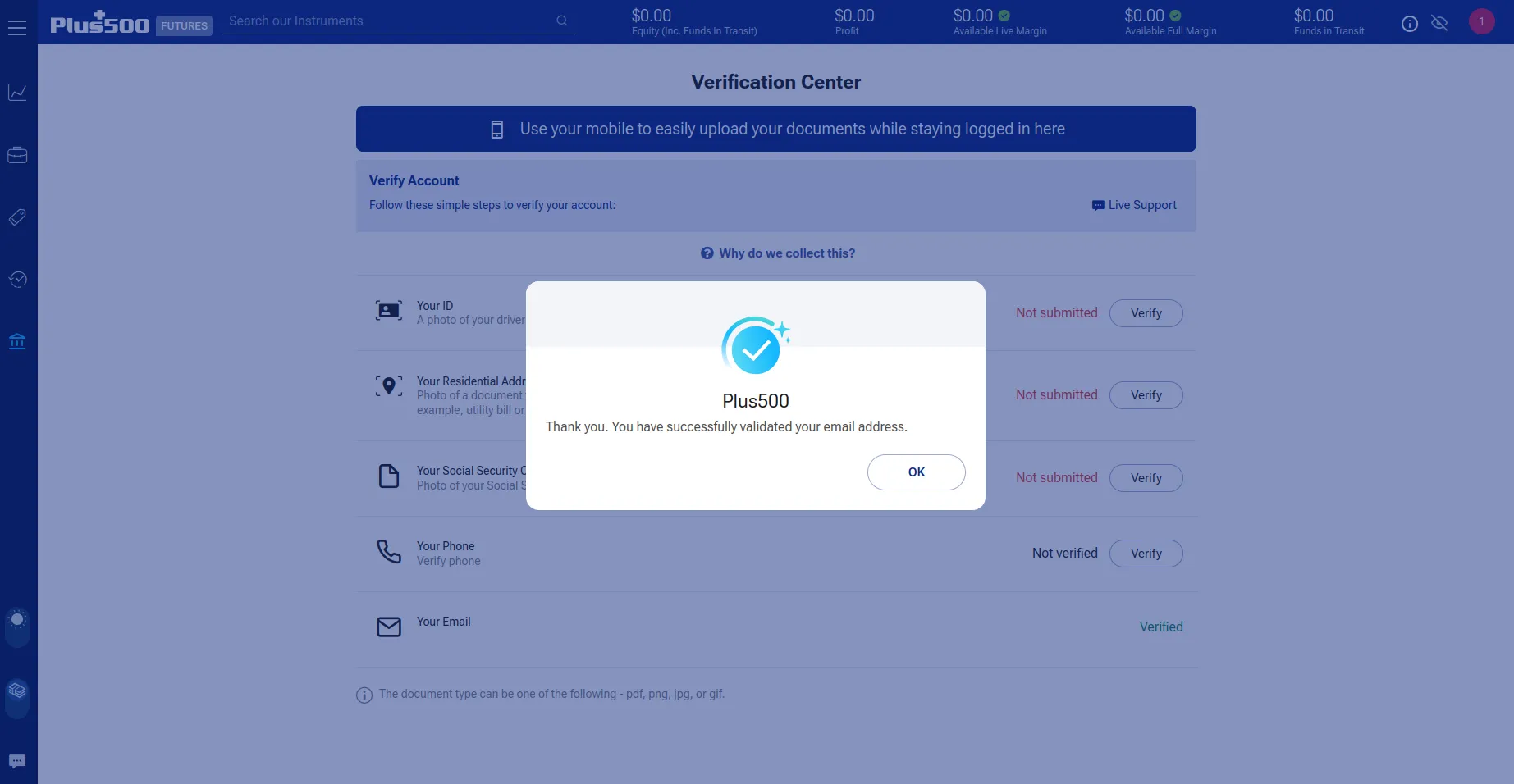Click the Your Phone label

click(x=446, y=546)
